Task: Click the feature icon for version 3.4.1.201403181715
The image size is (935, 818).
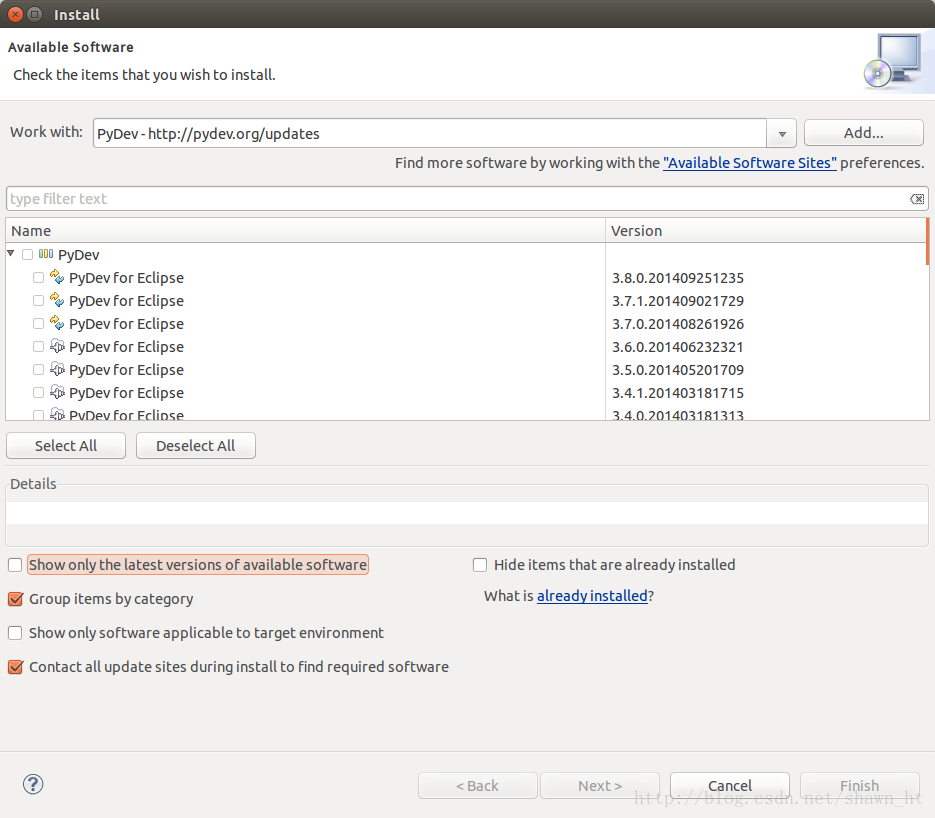Action: [57, 392]
